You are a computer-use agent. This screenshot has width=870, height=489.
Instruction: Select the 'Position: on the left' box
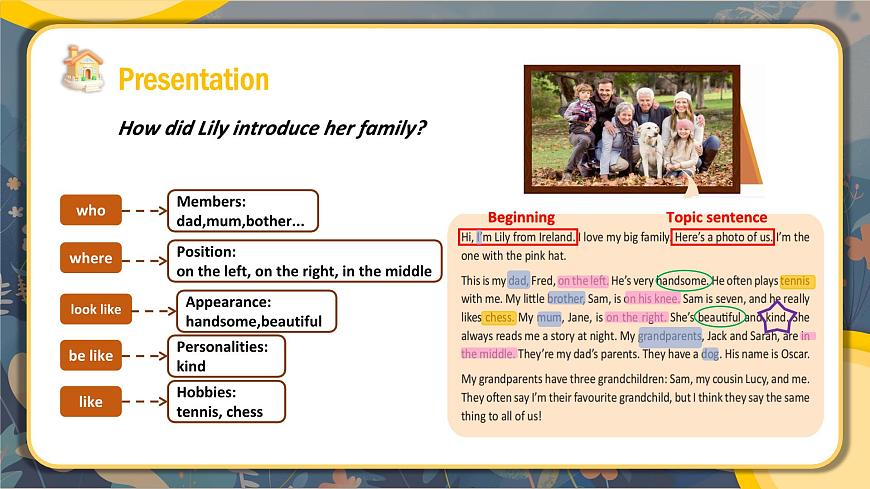[305, 261]
